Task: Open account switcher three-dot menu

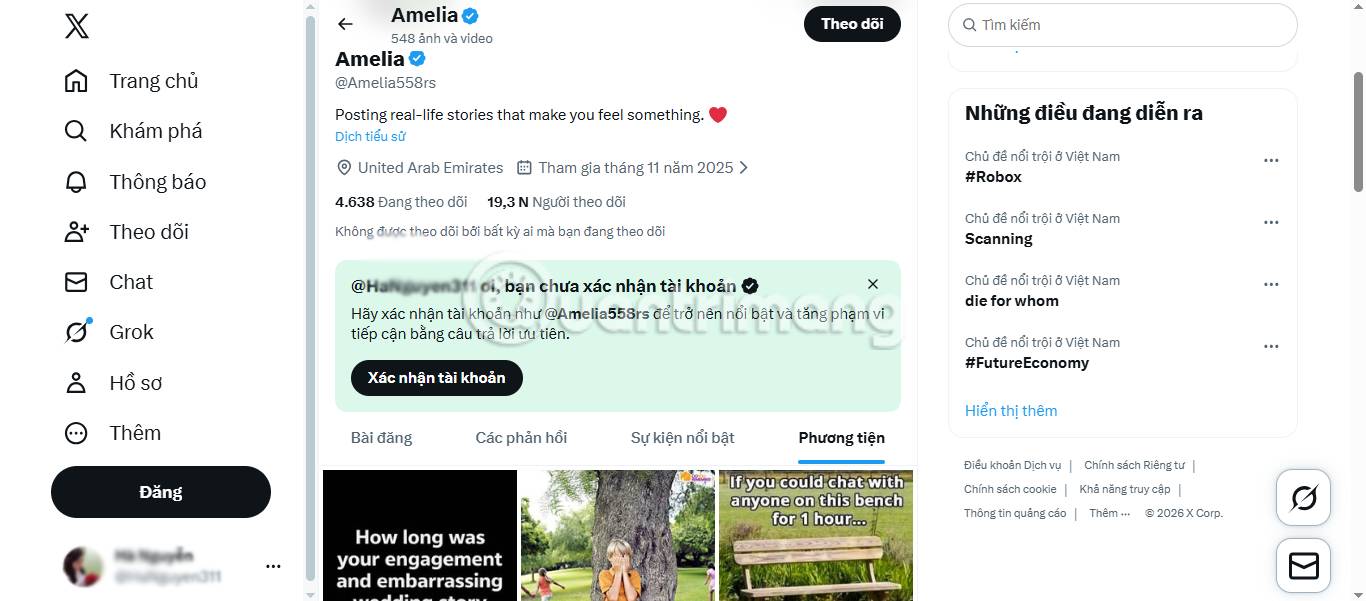Action: pyautogui.click(x=273, y=566)
